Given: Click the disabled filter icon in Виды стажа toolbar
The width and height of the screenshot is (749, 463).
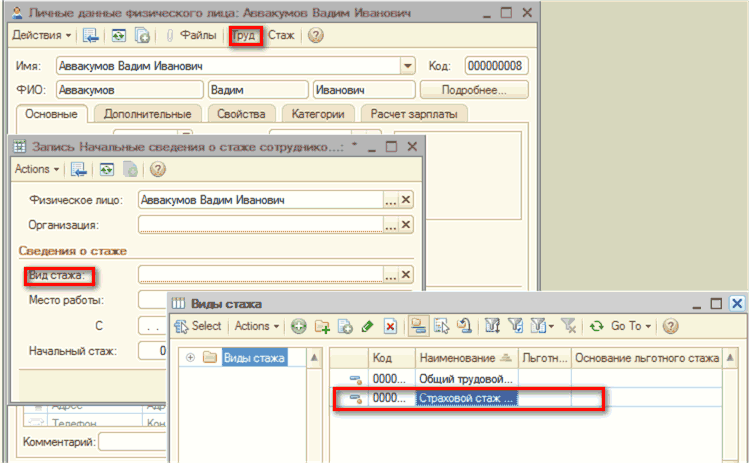Looking at the screenshot, I should pos(569,326).
